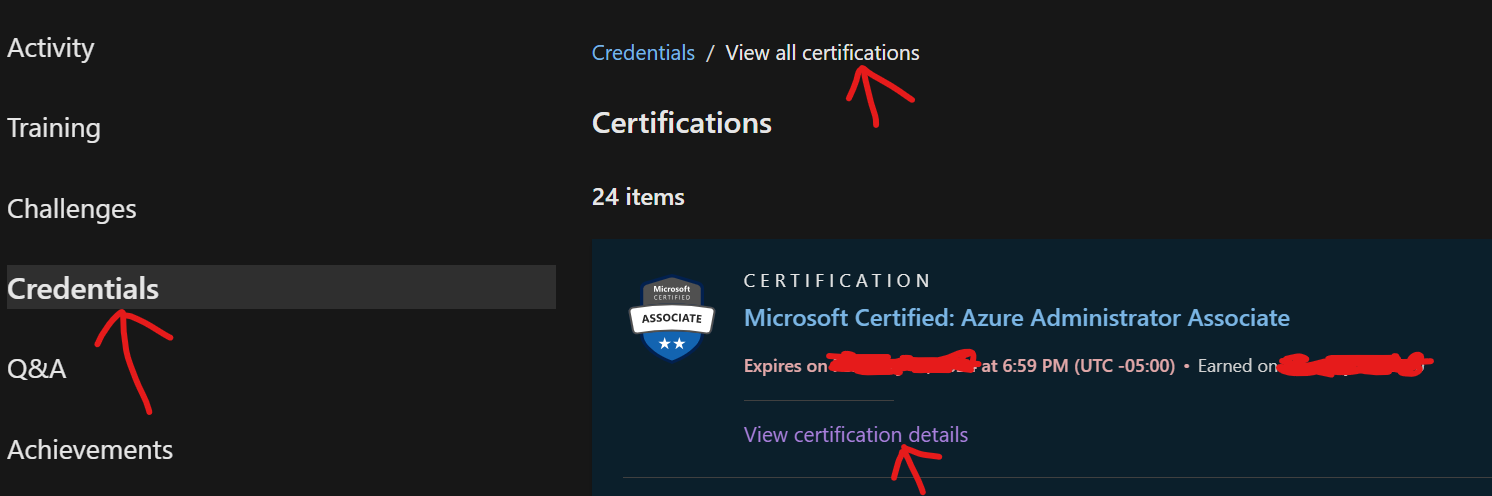Select the Certifications heading text
This screenshot has width=1492, height=496.
coord(682,123)
